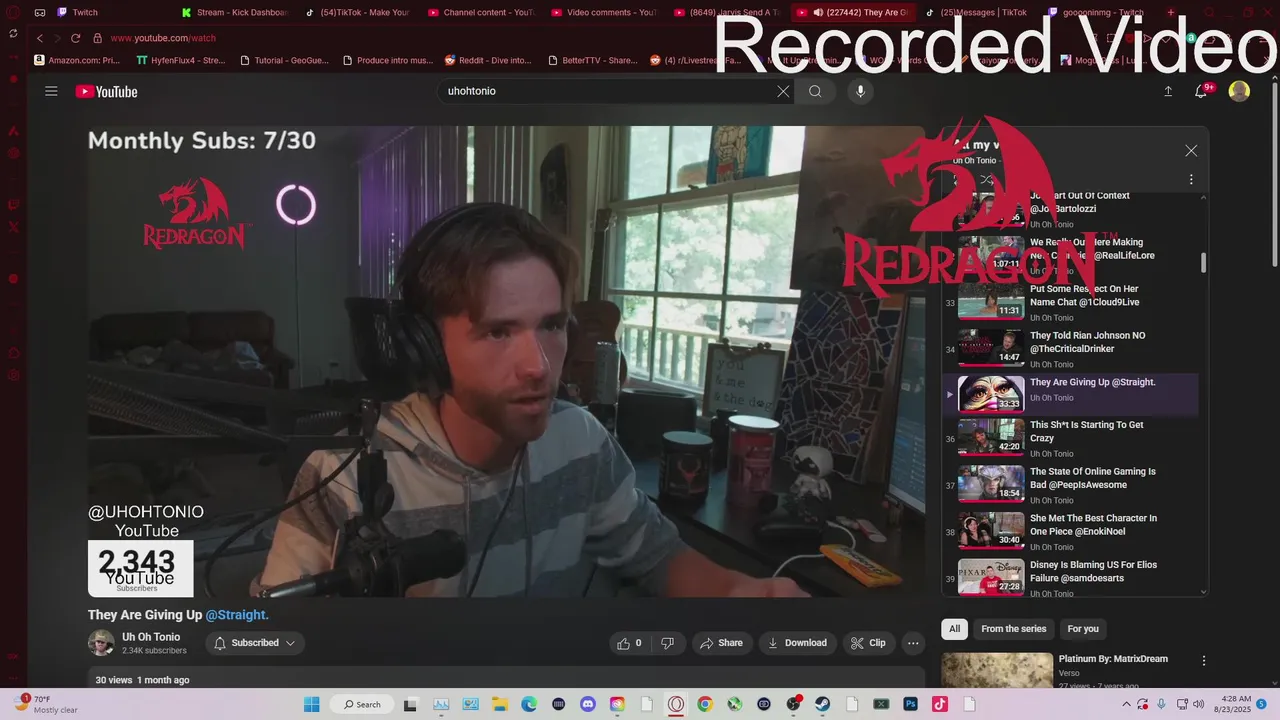Open Reddit - Dive into bookmark
The height and width of the screenshot is (720, 1280).
tap(488, 60)
